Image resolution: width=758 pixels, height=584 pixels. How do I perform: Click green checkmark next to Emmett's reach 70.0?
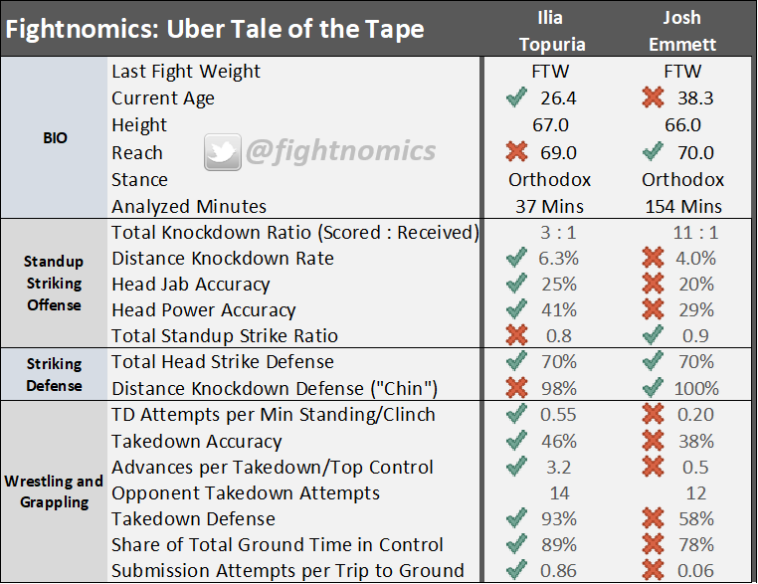click(x=653, y=152)
